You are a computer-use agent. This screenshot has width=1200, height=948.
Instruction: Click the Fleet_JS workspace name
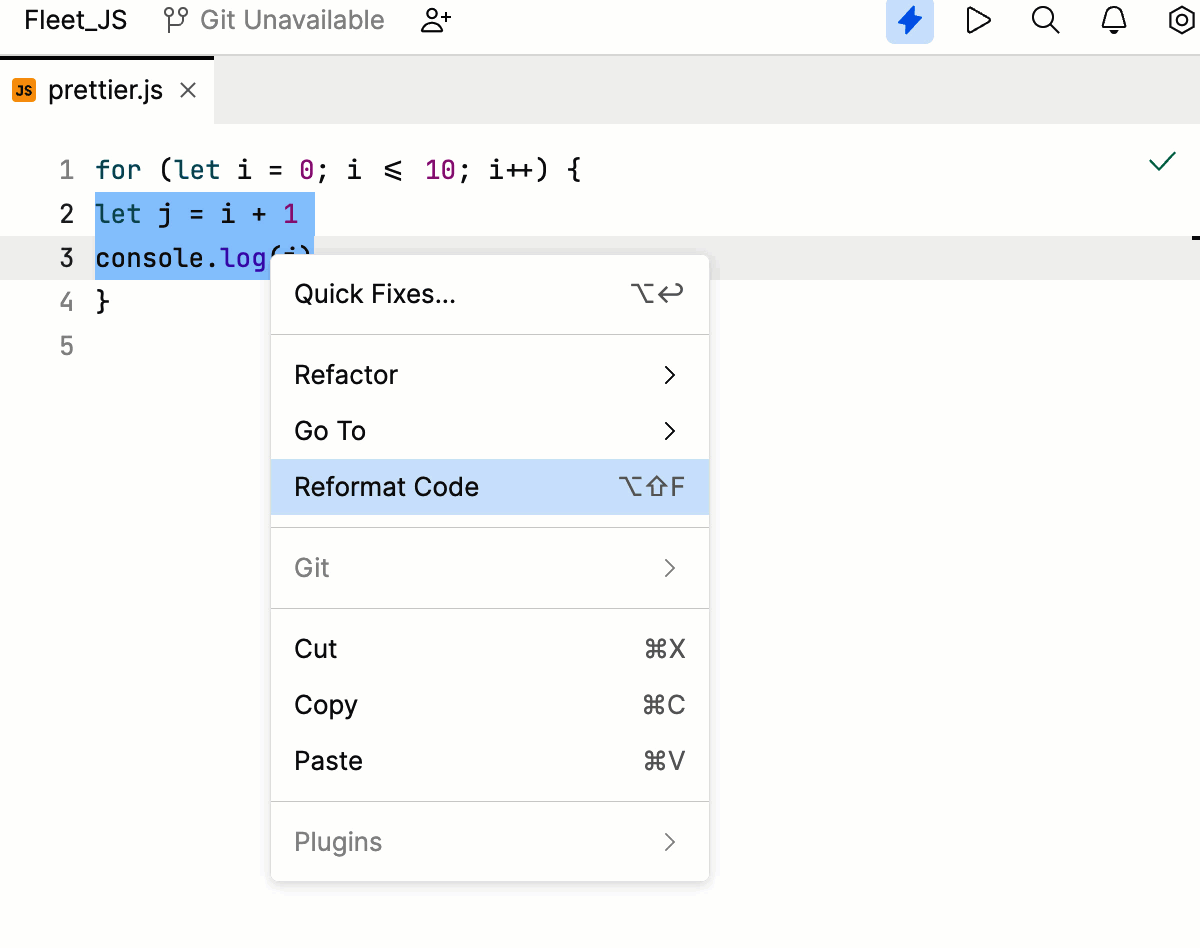coord(73,20)
